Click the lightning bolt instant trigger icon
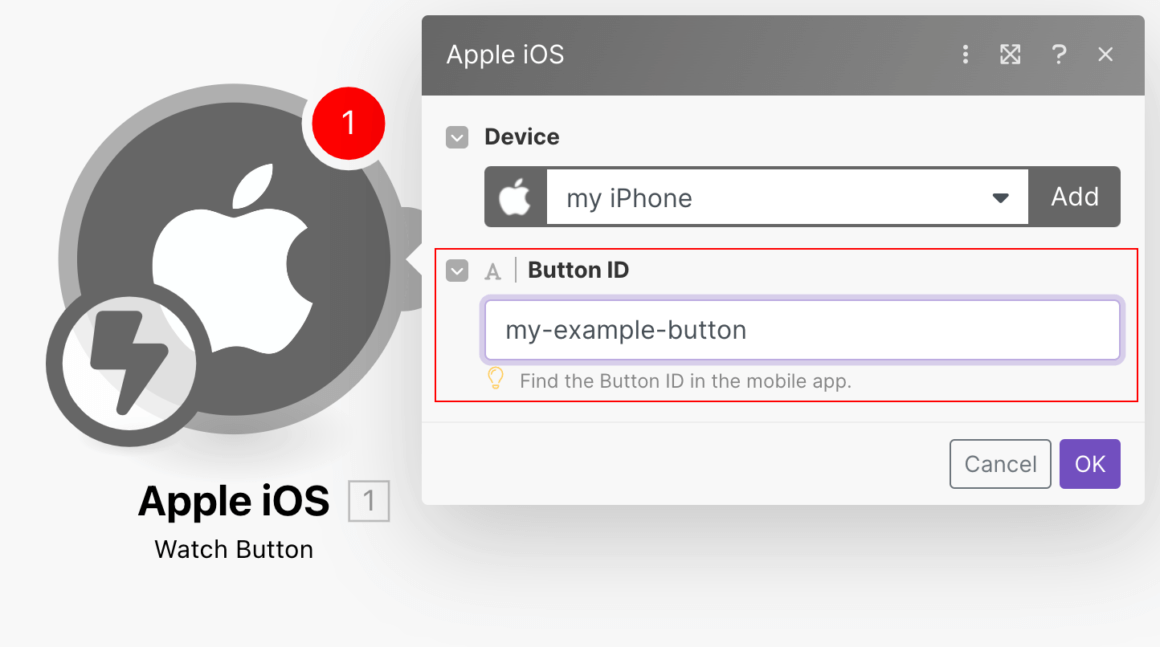Image resolution: width=1160 pixels, height=647 pixels. [128, 363]
